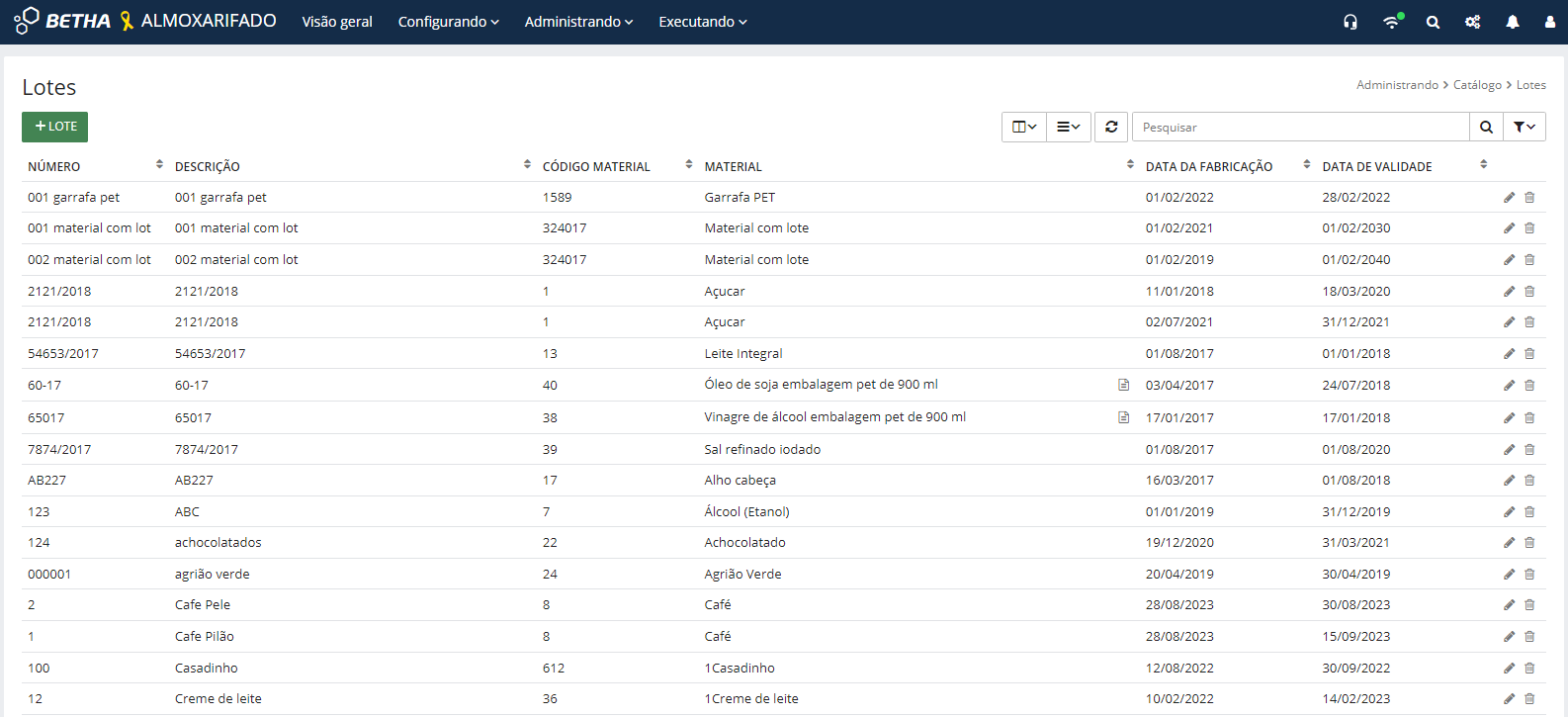Screen dimensions: 1568x717
Task: Delete the Cafe Pele lot
Action: pyautogui.click(x=1529, y=605)
